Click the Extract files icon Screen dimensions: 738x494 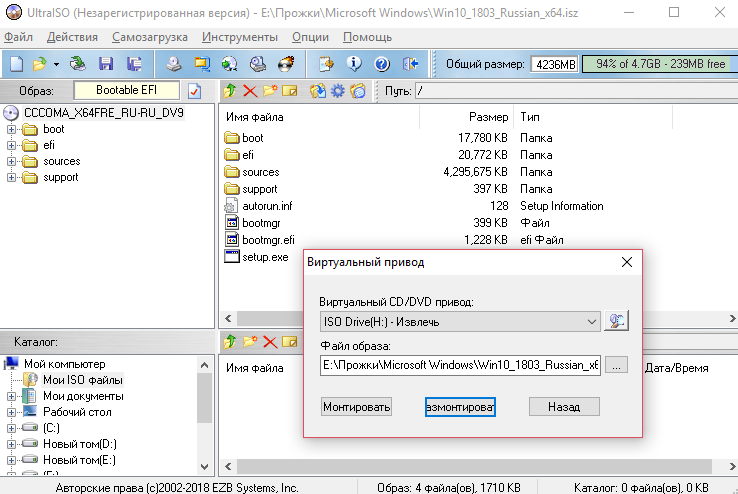(318, 91)
